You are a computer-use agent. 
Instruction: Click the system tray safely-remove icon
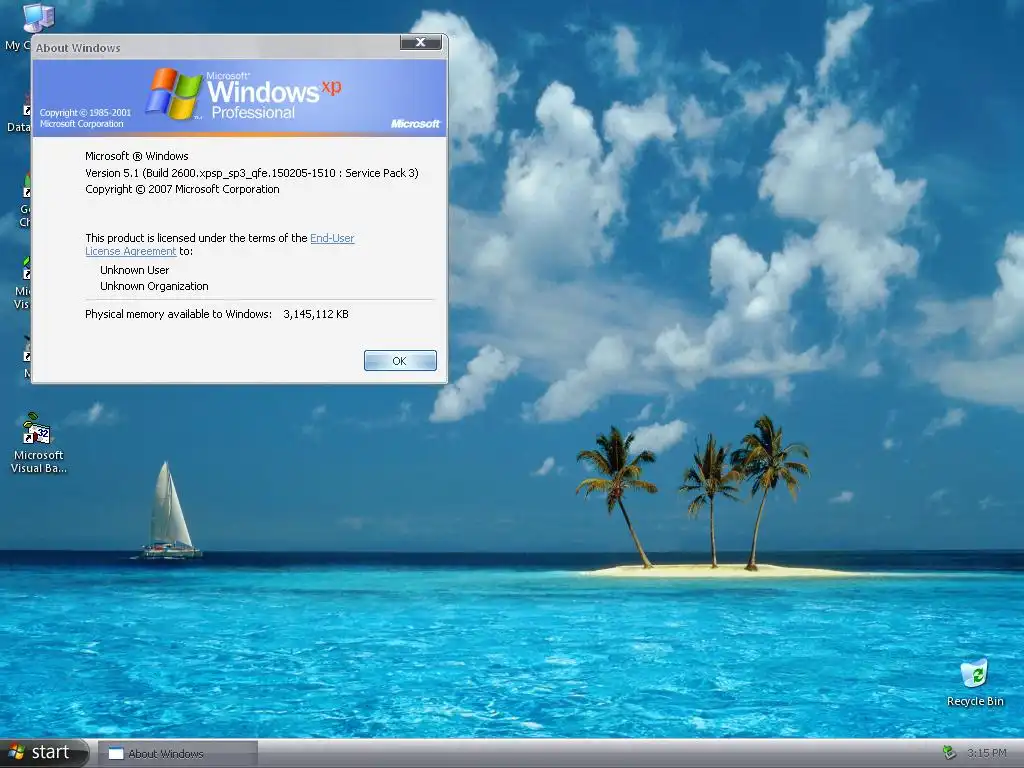(x=949, y=753)
